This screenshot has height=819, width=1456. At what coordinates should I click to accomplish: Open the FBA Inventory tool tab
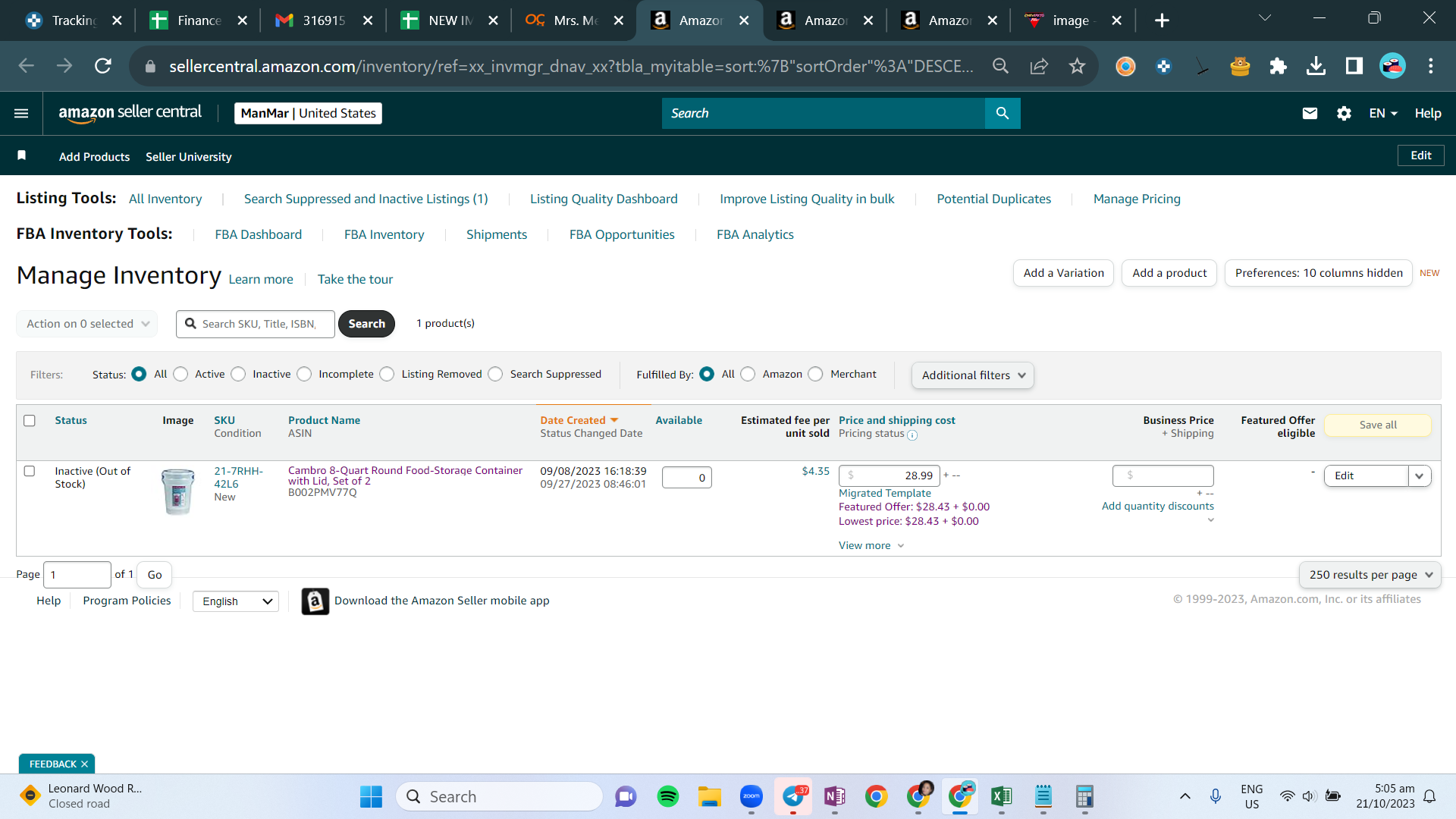tap(384, 235)
